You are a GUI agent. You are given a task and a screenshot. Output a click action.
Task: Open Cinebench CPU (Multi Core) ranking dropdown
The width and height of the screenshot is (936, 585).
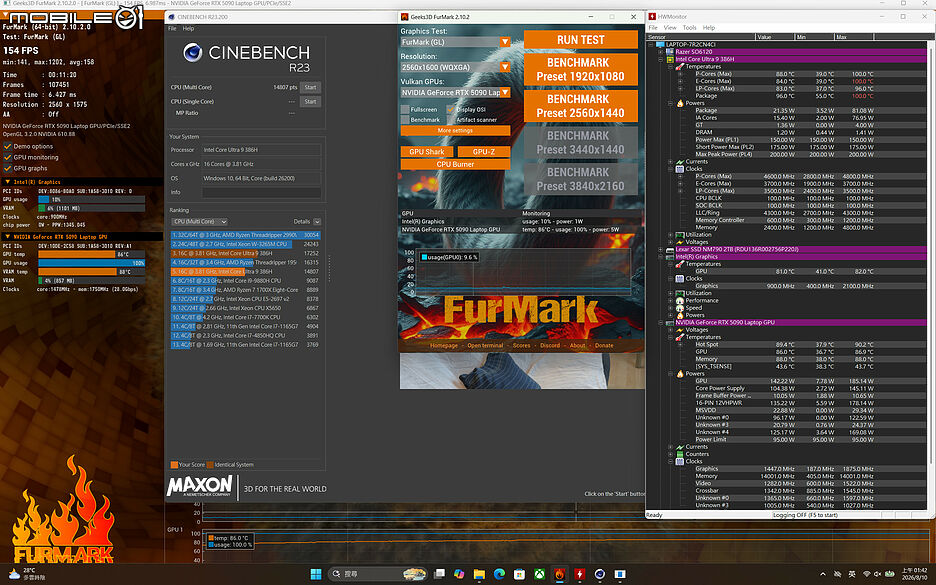[x=199, y=221]
